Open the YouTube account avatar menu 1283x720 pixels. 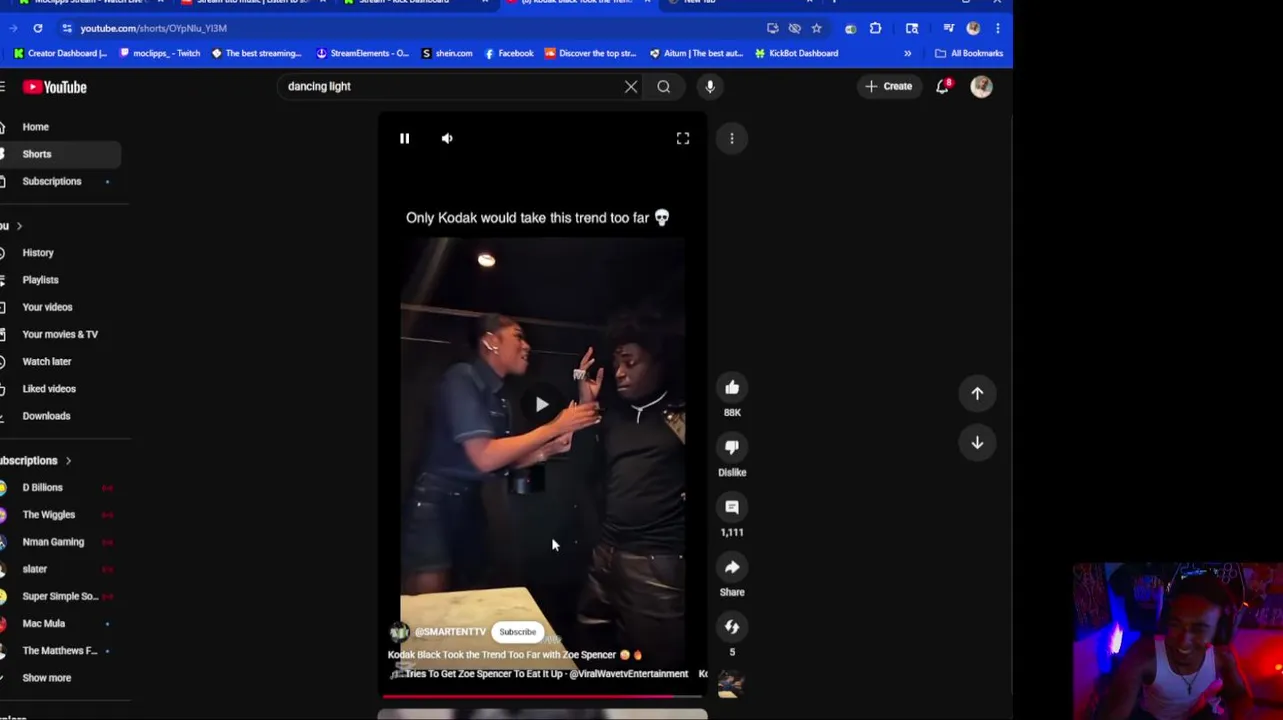coord(981,87)
